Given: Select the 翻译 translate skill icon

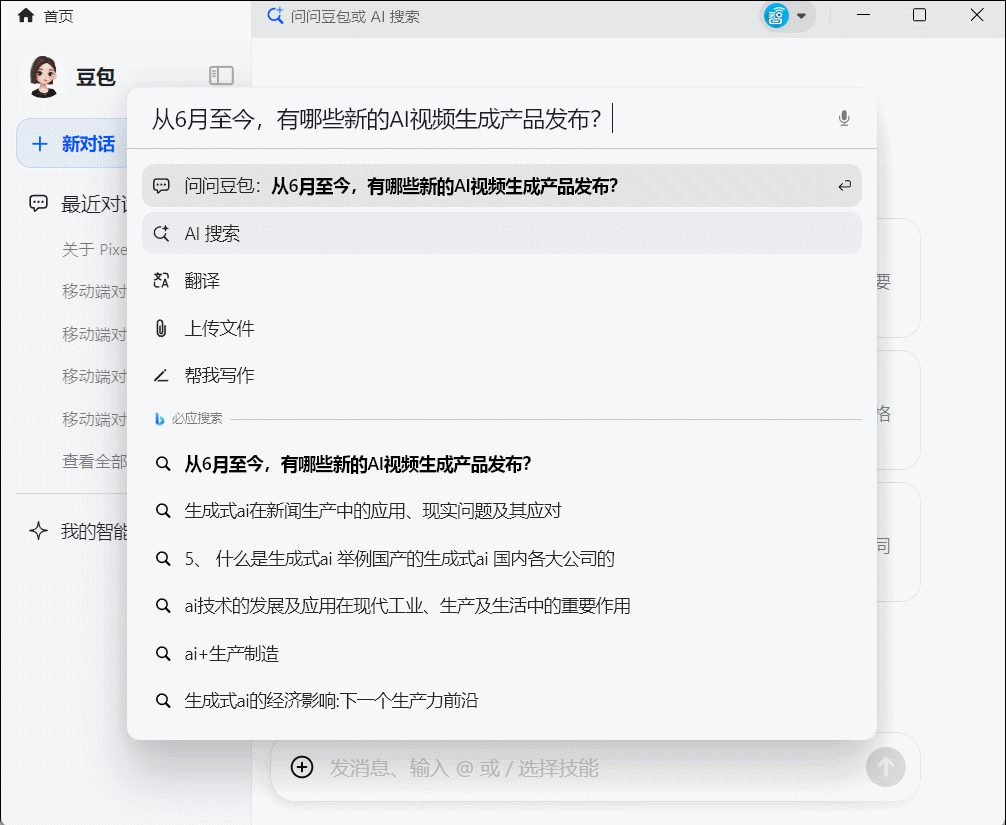Looking at the screenshot, I should tap(161, 282).
